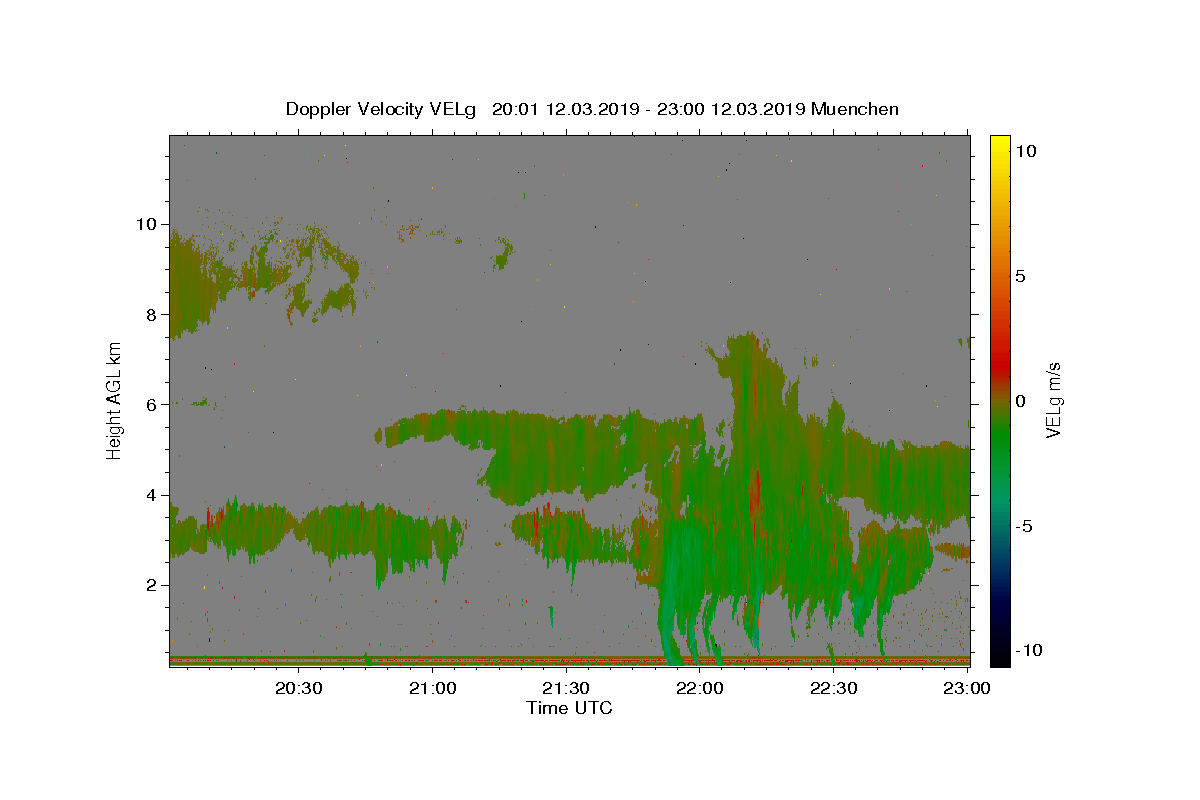Click the 'VELg m/s' colorbar title
1200x800 pixels.
pos(1053,400)
